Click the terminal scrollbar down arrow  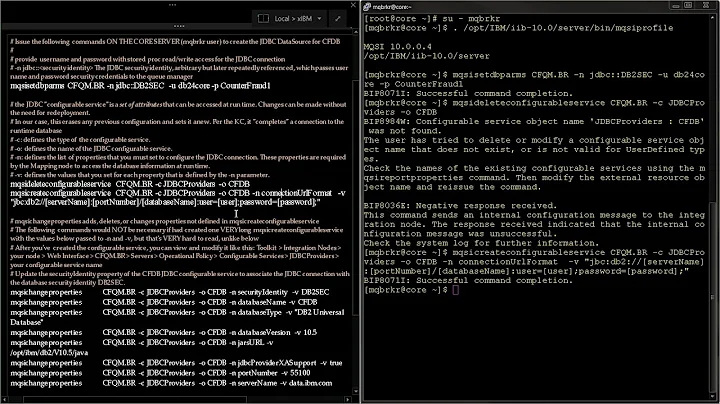[x=713, y=396]
